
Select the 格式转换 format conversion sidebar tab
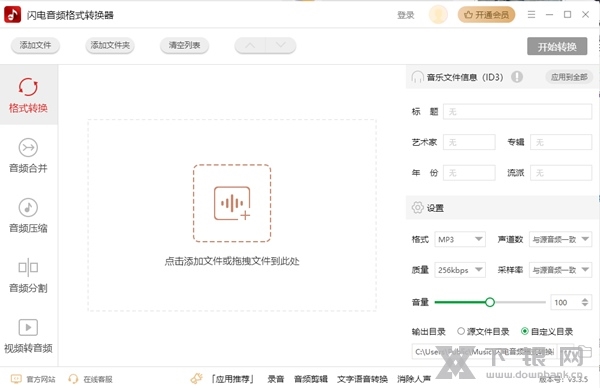(x=28, y=95)
